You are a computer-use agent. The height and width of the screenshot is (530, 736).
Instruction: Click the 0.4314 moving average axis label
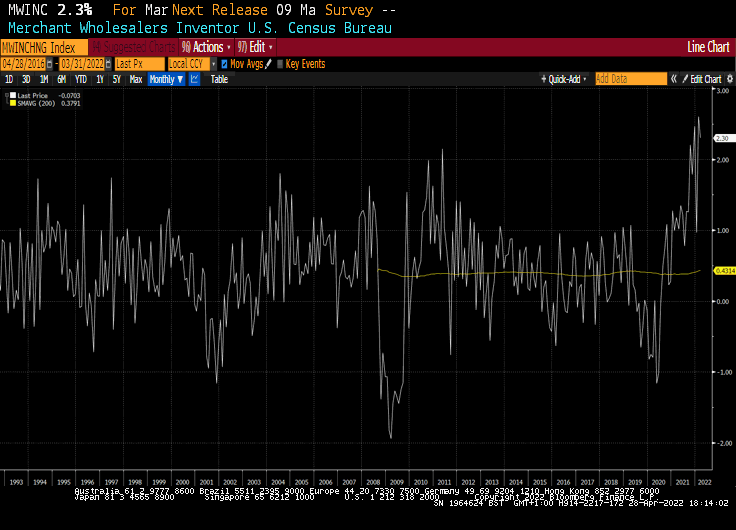[724, 271]
